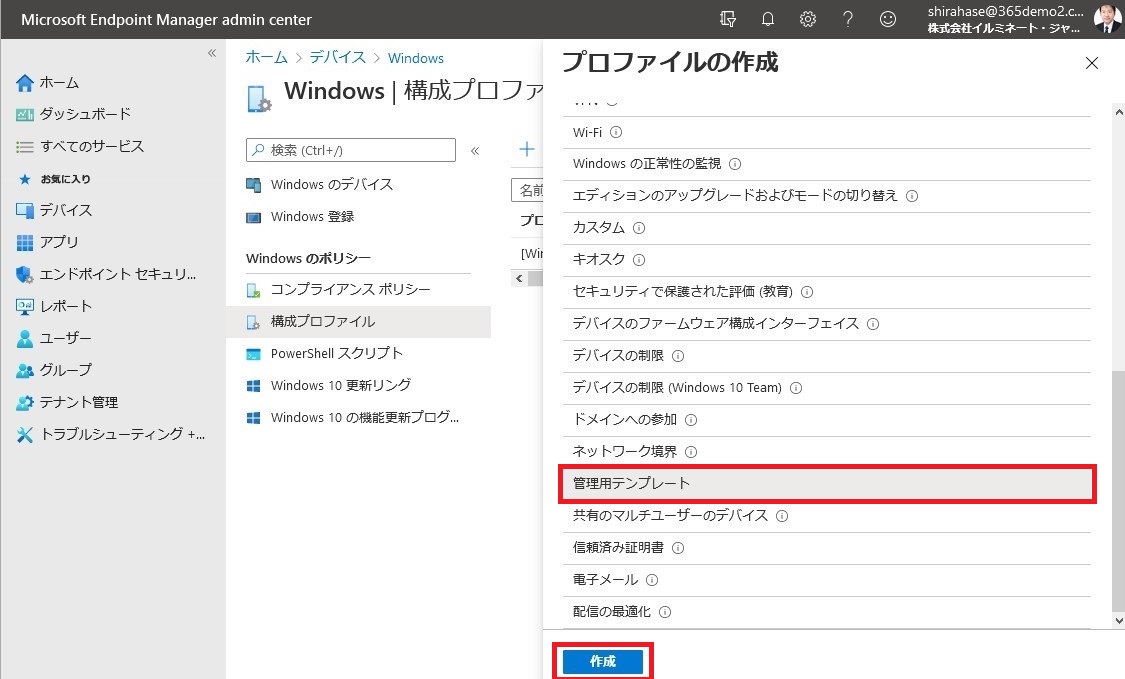The image size is (1125, 679).
Task: Show info for Windows の正常性の監視
Action: click(735, 164)
